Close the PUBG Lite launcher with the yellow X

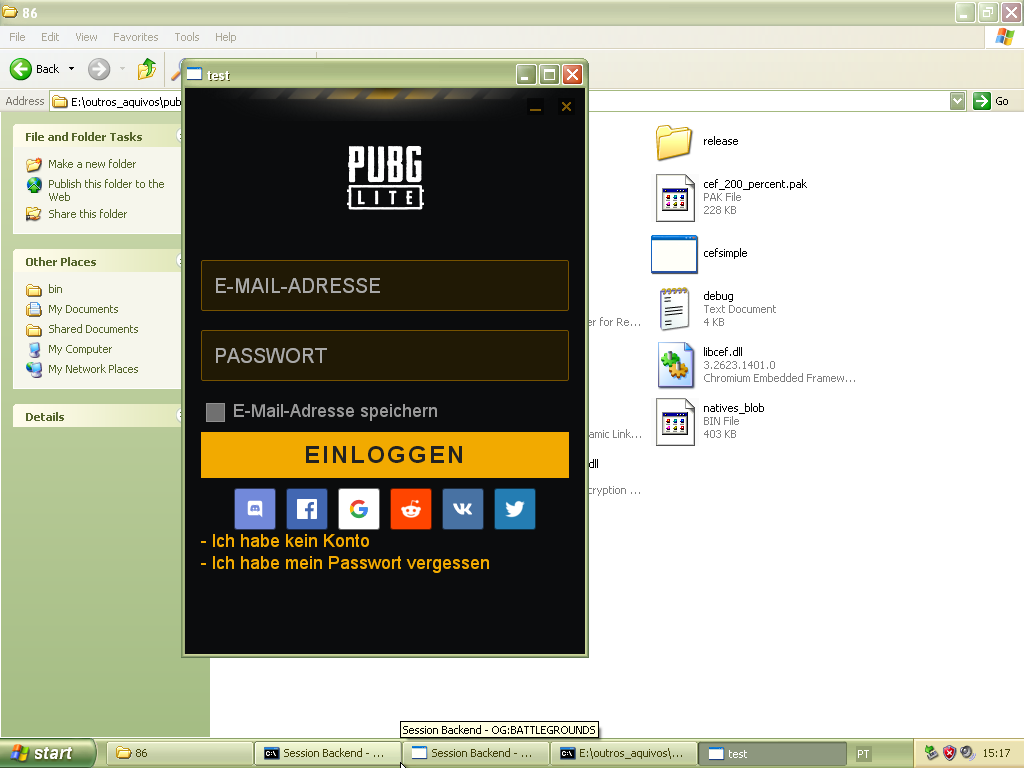click(x=566, y=106)
